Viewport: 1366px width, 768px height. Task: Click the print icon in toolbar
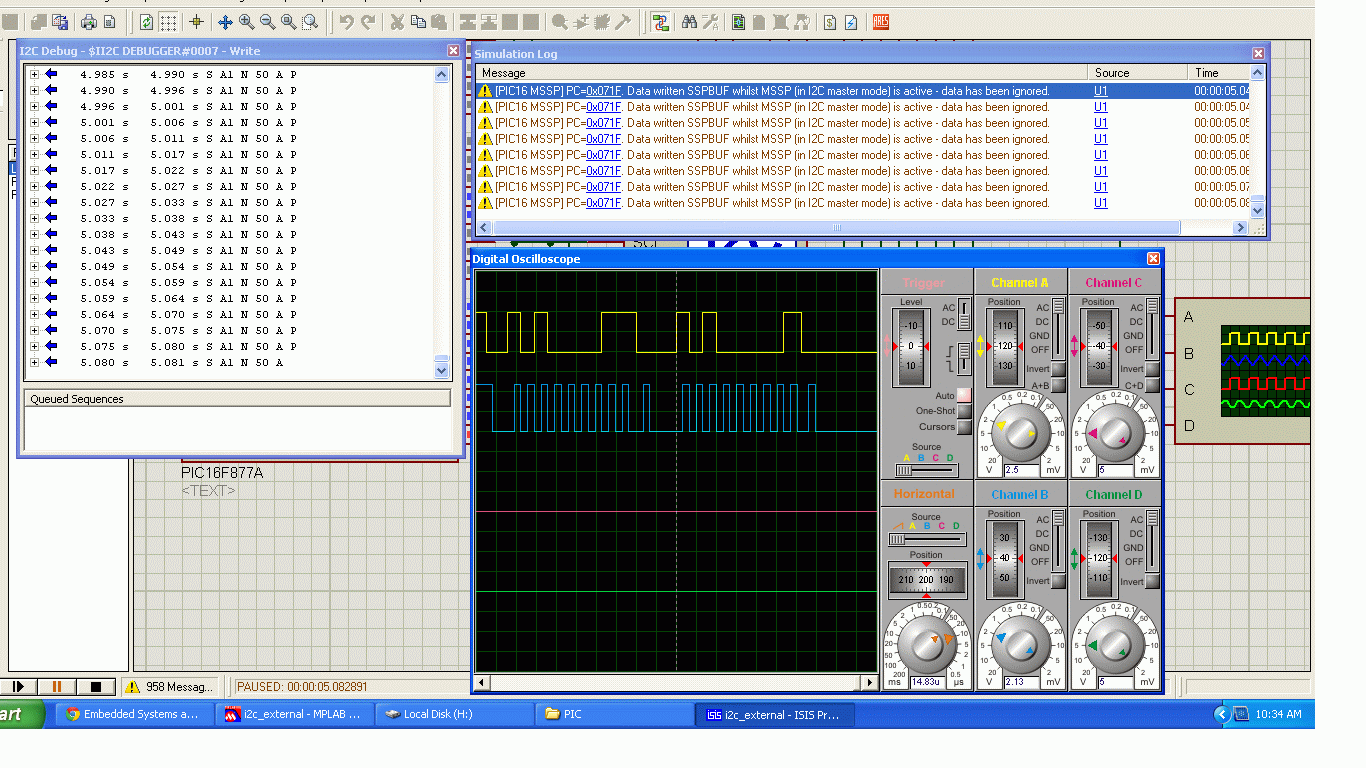(89, 22)
